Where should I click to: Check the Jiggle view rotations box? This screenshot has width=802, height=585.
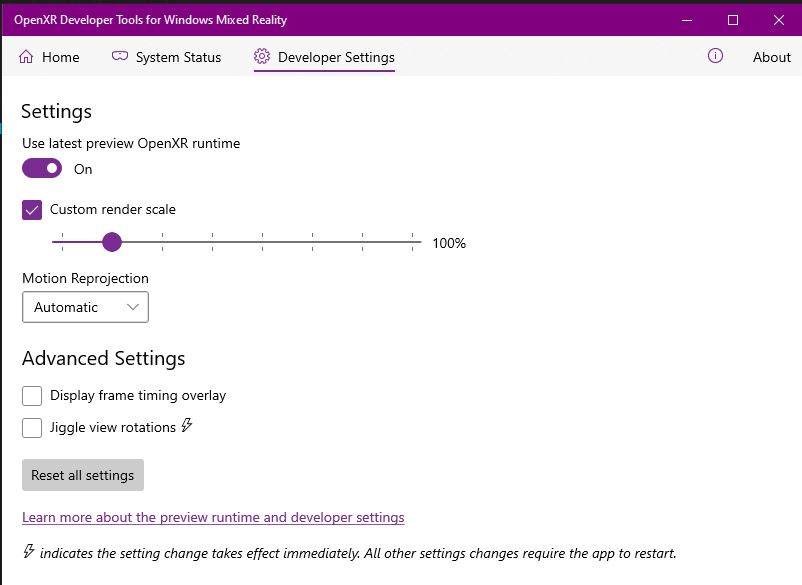pos(32,428)
